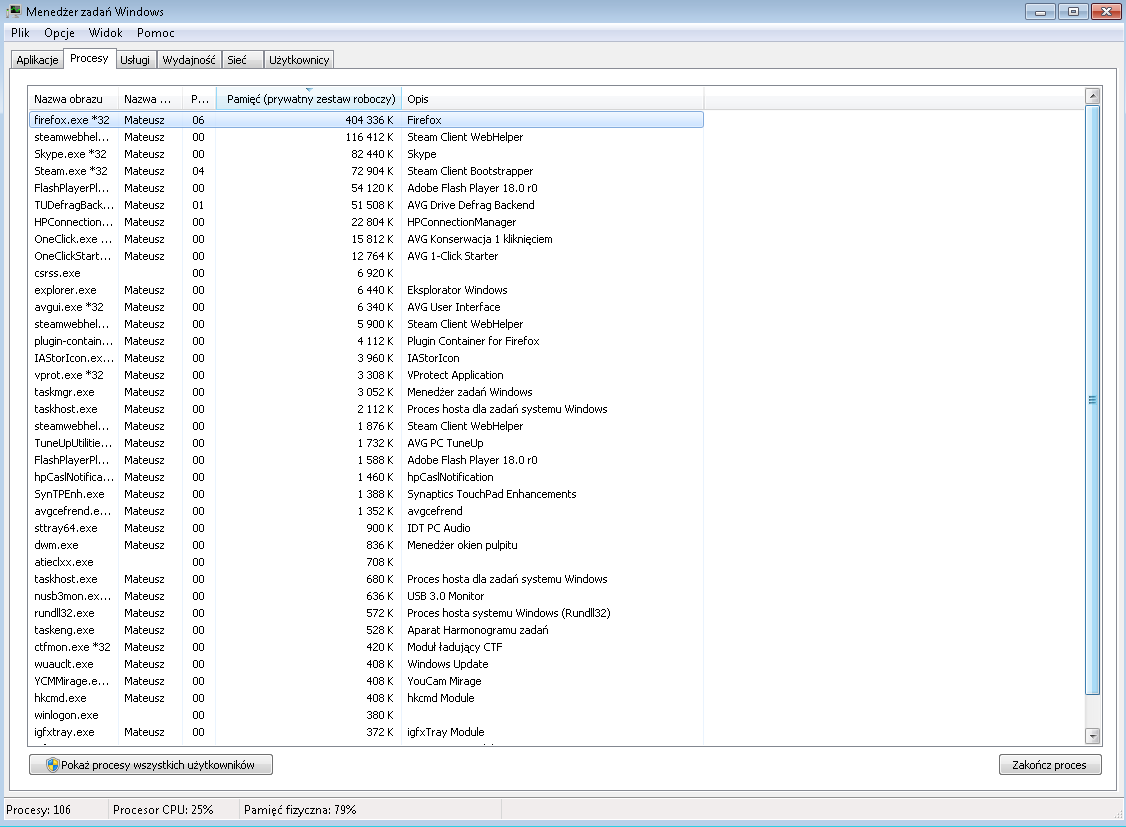Viewport: 1126px width, 827px height.
Task: Select the igfxtray.exe process
Action: 366,732
